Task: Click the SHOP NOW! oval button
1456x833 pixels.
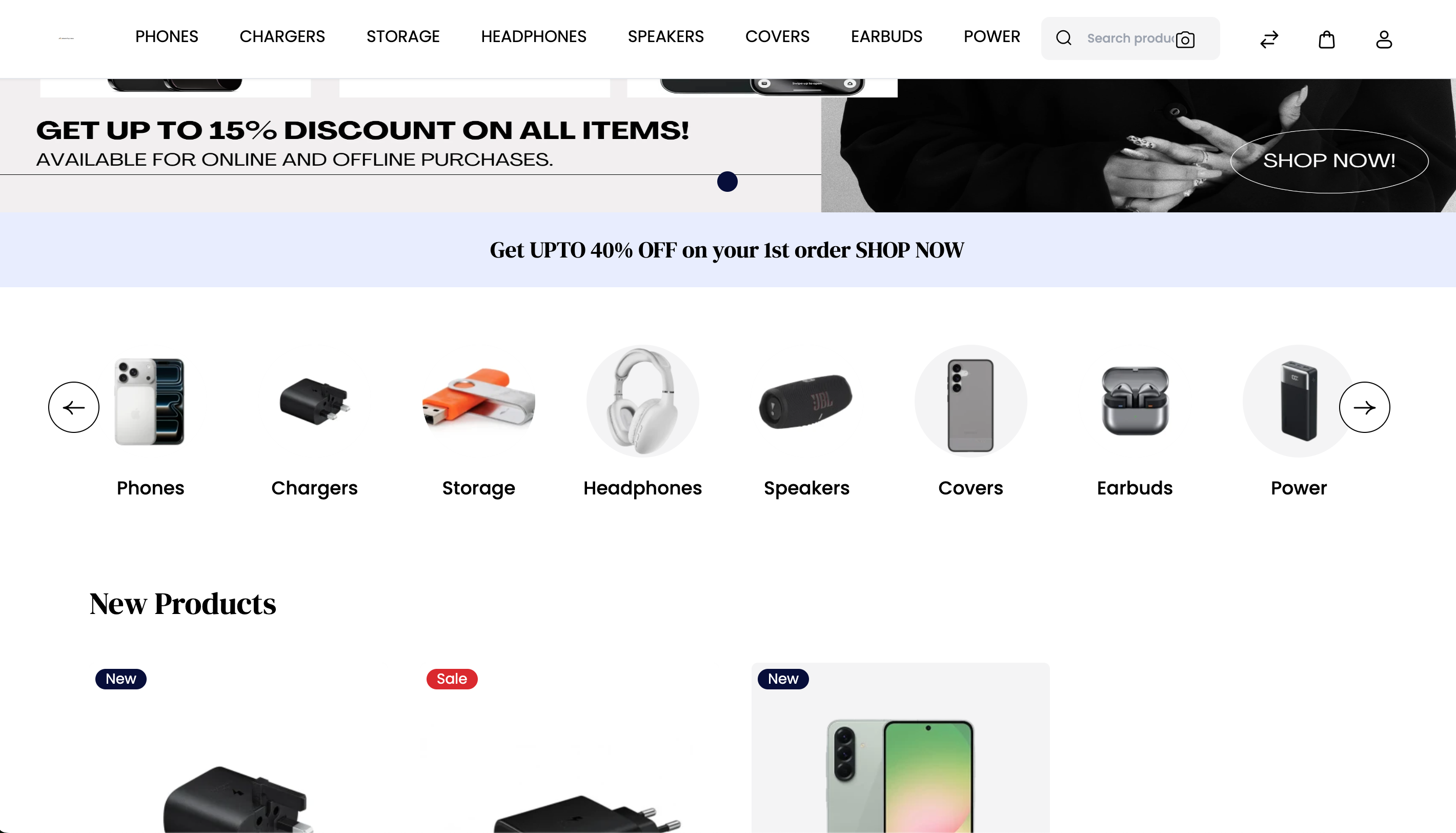Action: pyautogui.click(x=1329, y=161)
